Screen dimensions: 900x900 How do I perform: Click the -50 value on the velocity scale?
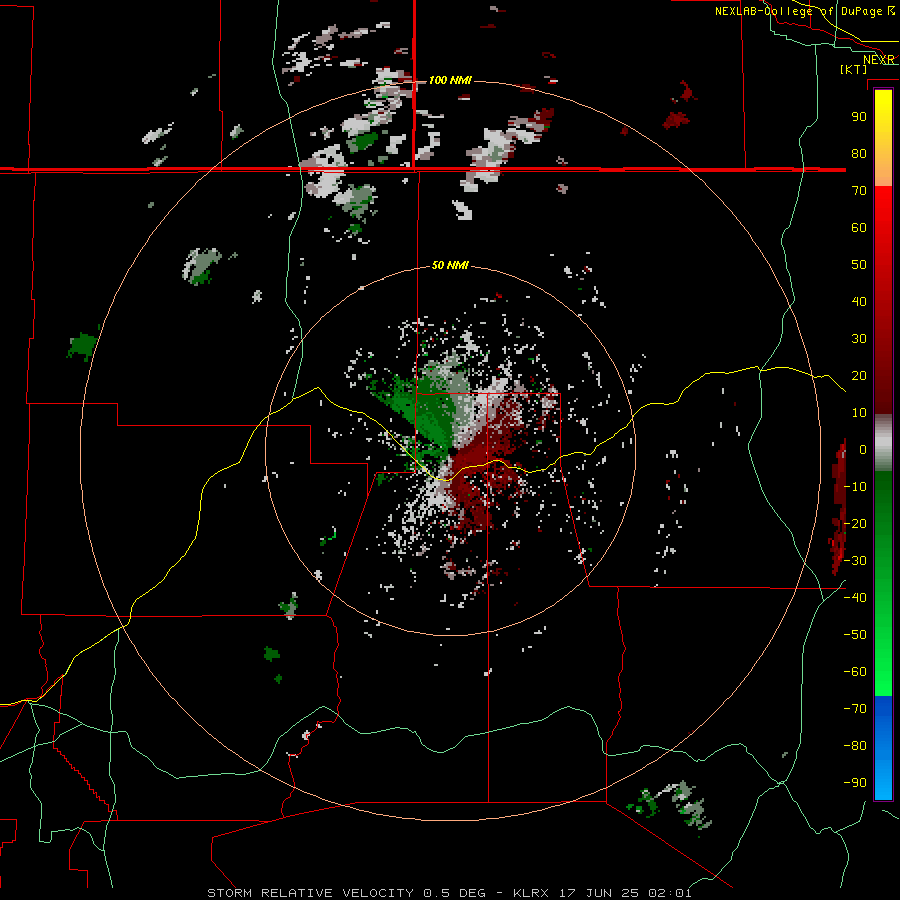pyautogui.click(x=856, y=635)
